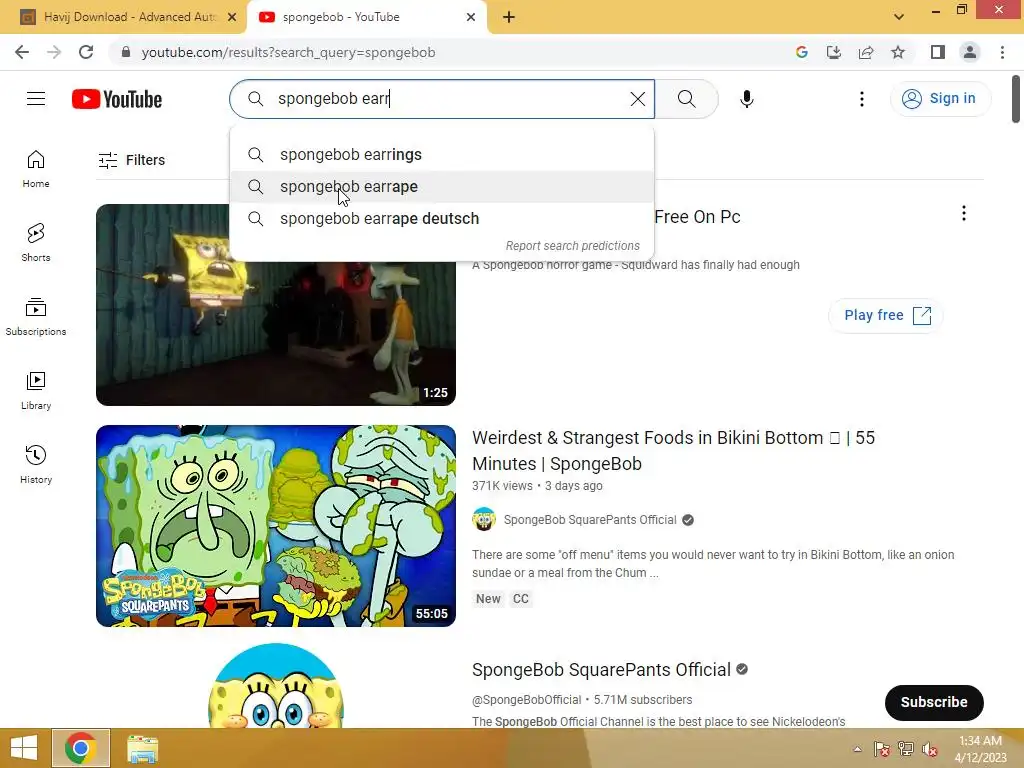Start voice search with the microphone

tap(746, 99)
